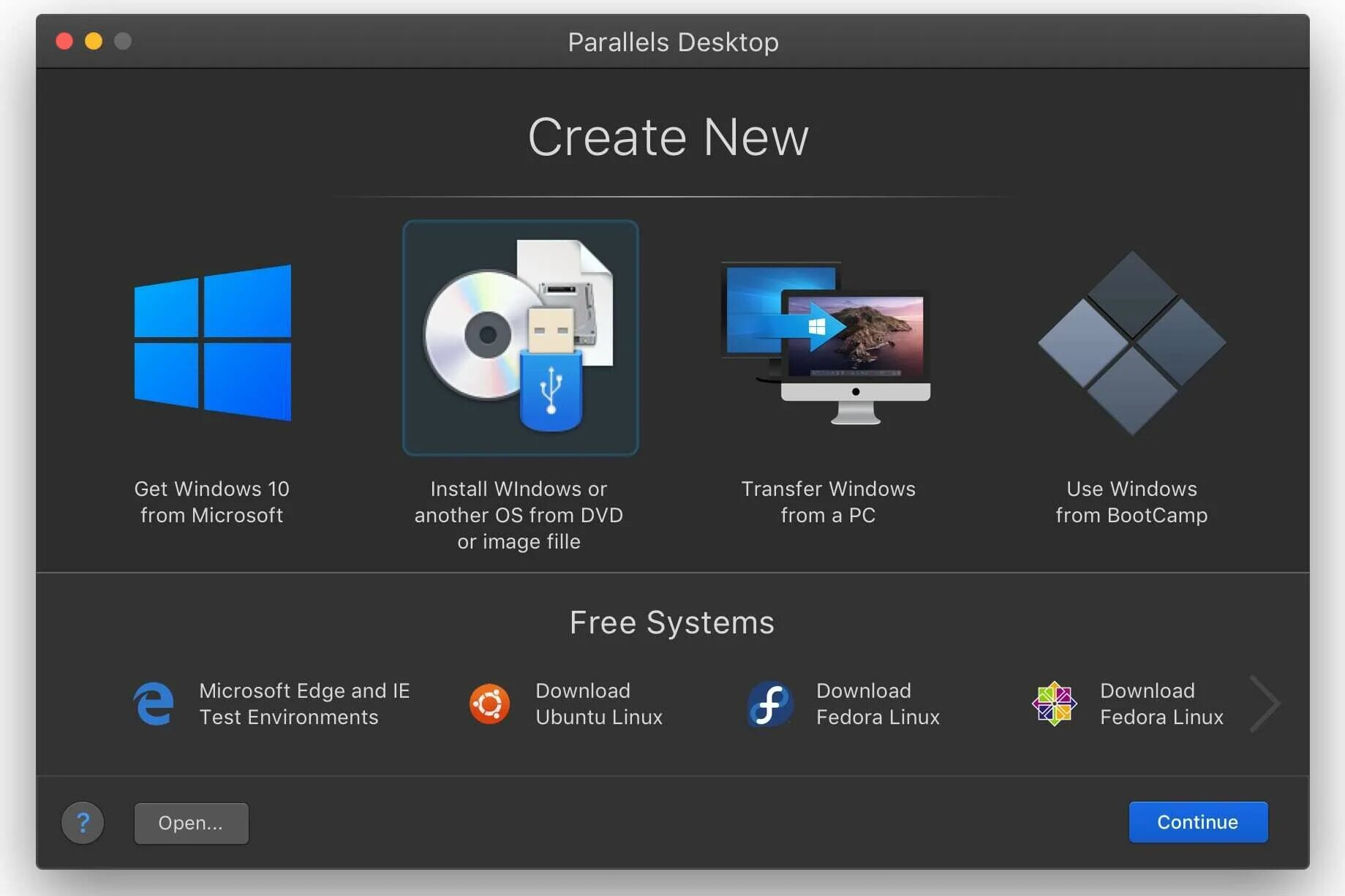
Task: Choose 'Download Ubuntu Linux' text
Action: 599,704
